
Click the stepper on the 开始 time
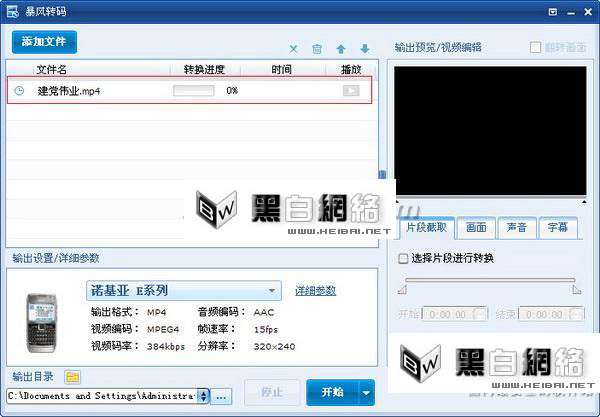click(x=481, y=314)
